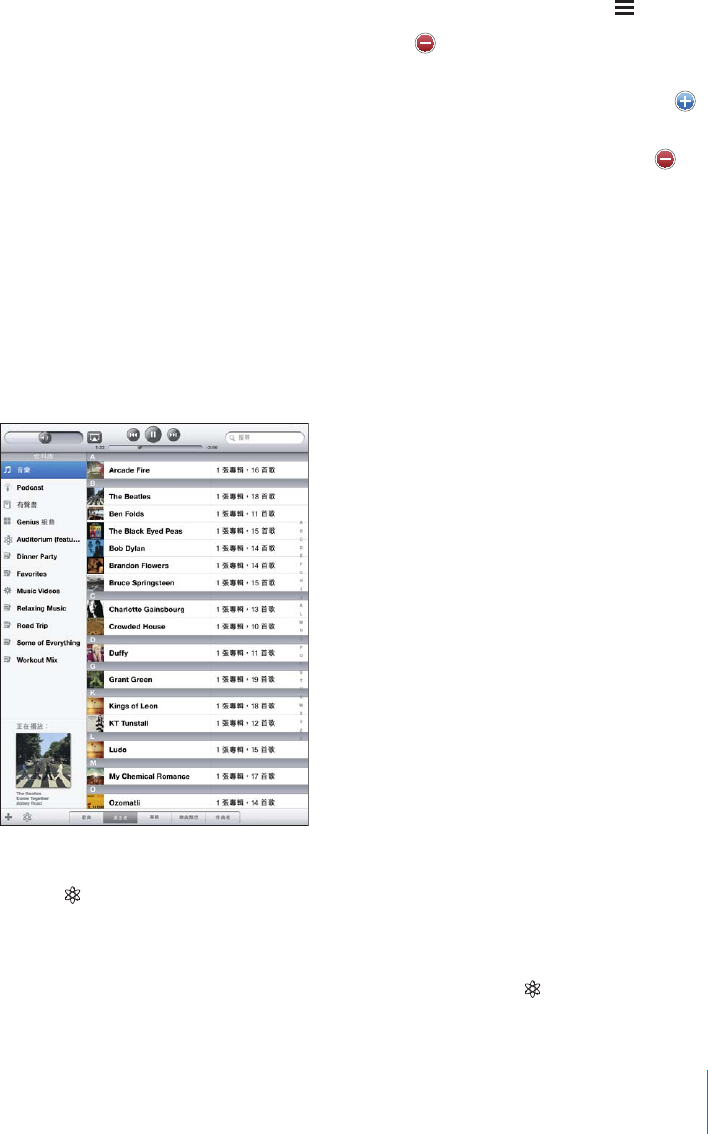Open the Road Trip playlist

43,626
